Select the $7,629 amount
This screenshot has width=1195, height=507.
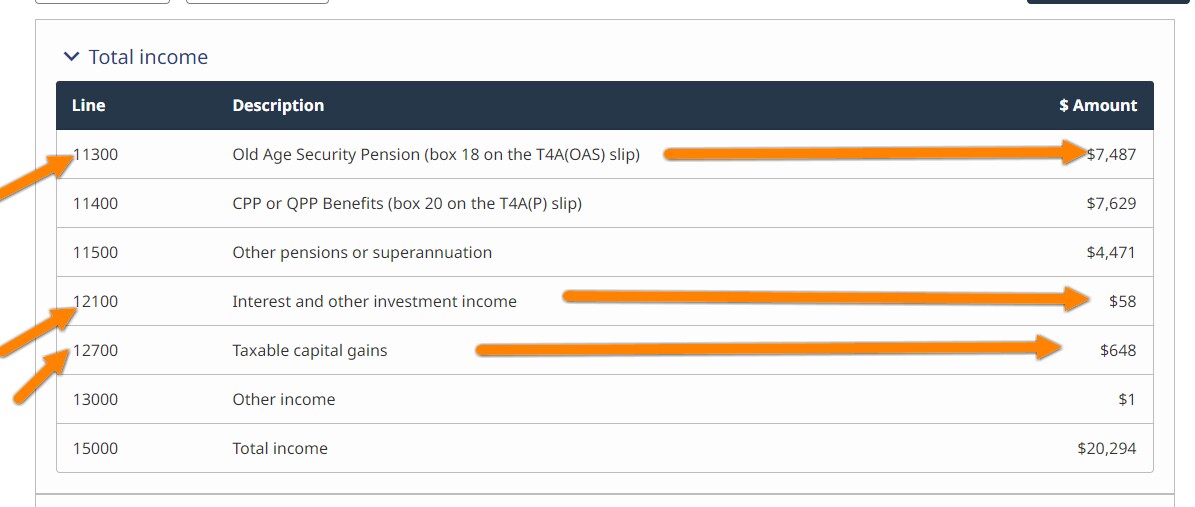pos(1111,204)
